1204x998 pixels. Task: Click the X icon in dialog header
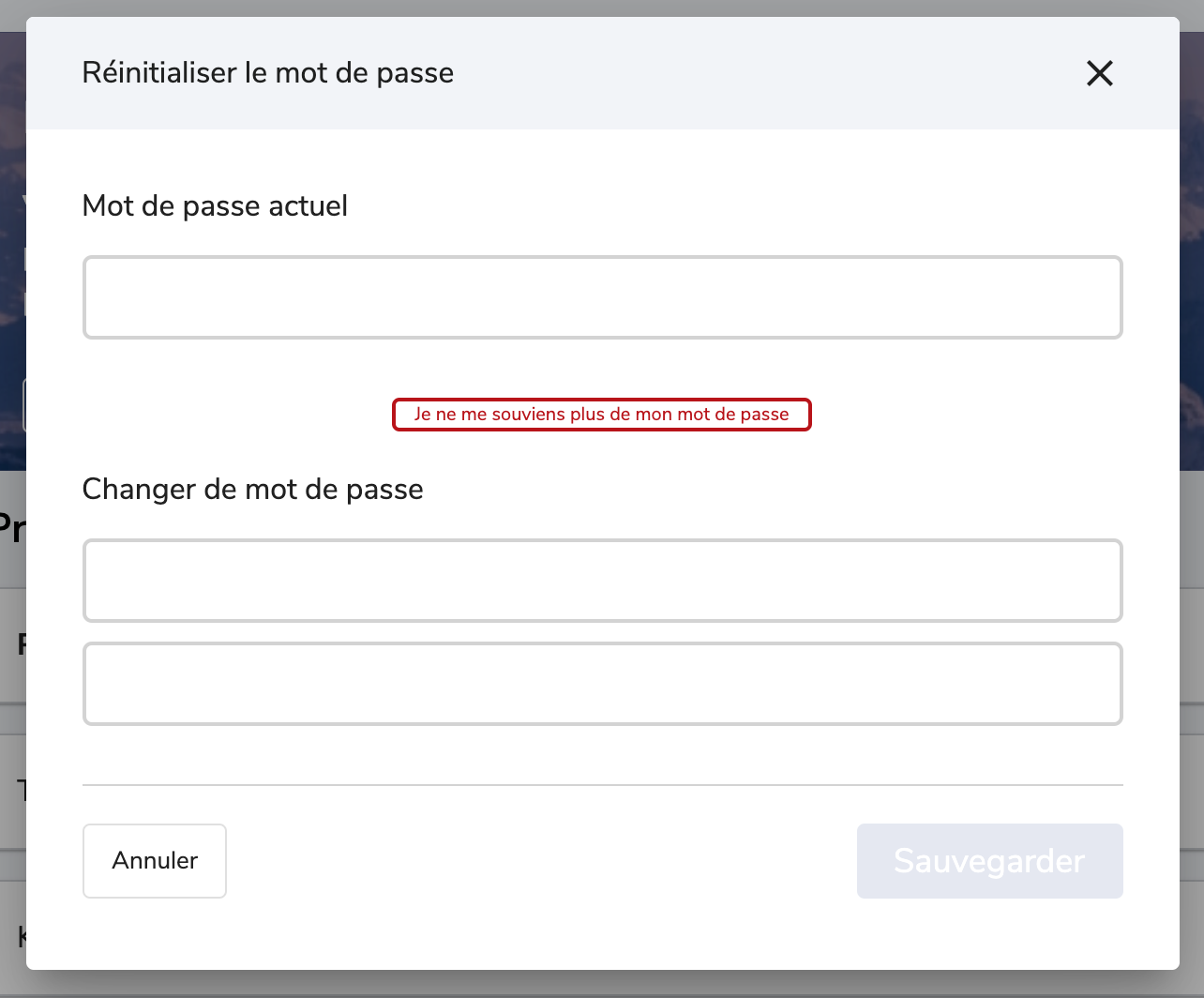(1099, 73)
